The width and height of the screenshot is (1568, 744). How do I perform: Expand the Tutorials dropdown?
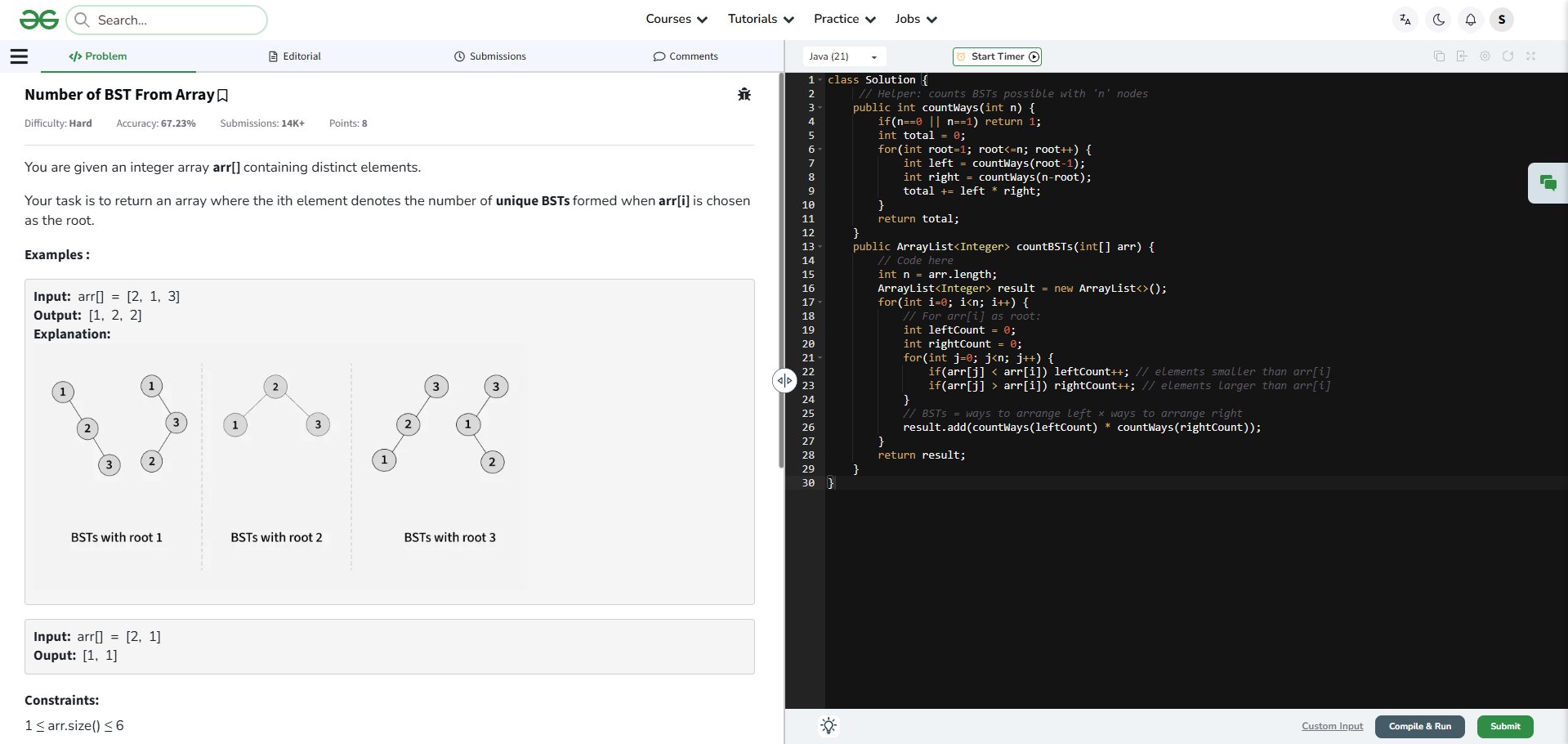760,19
